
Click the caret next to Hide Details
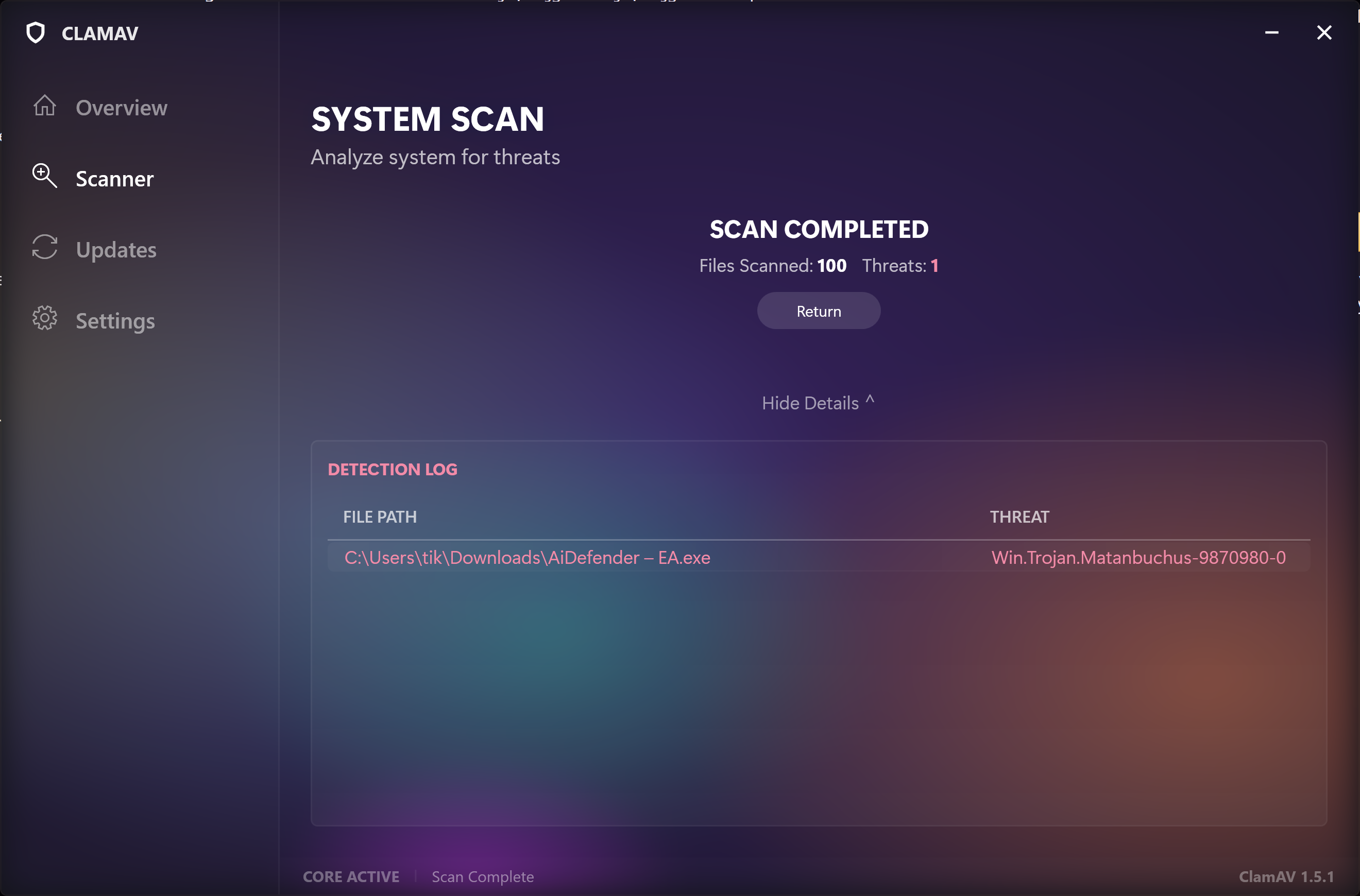pyautogui.click(x=870, y=400)
